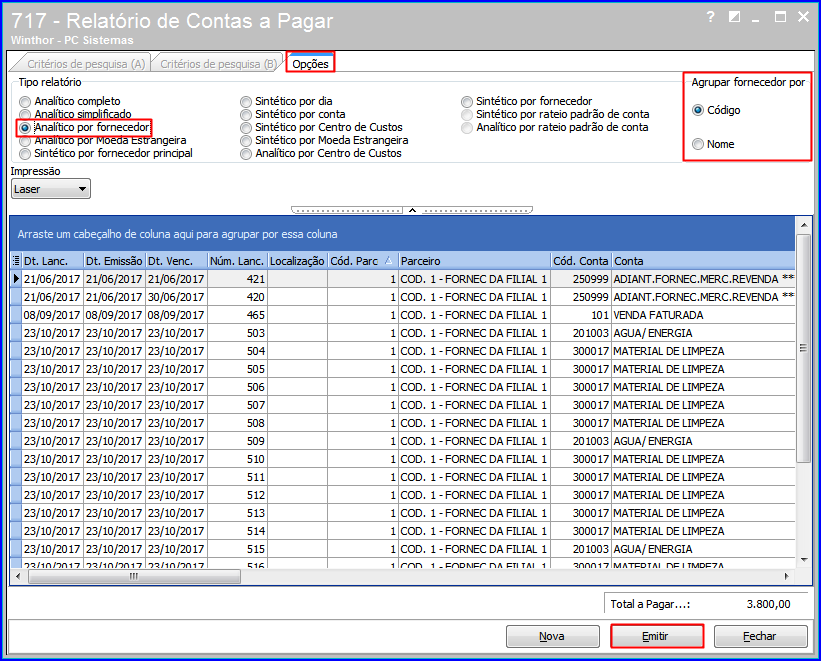Switch to Critérios de pesquisa (A) tab
821x661 pixels.
coord(86,64)
